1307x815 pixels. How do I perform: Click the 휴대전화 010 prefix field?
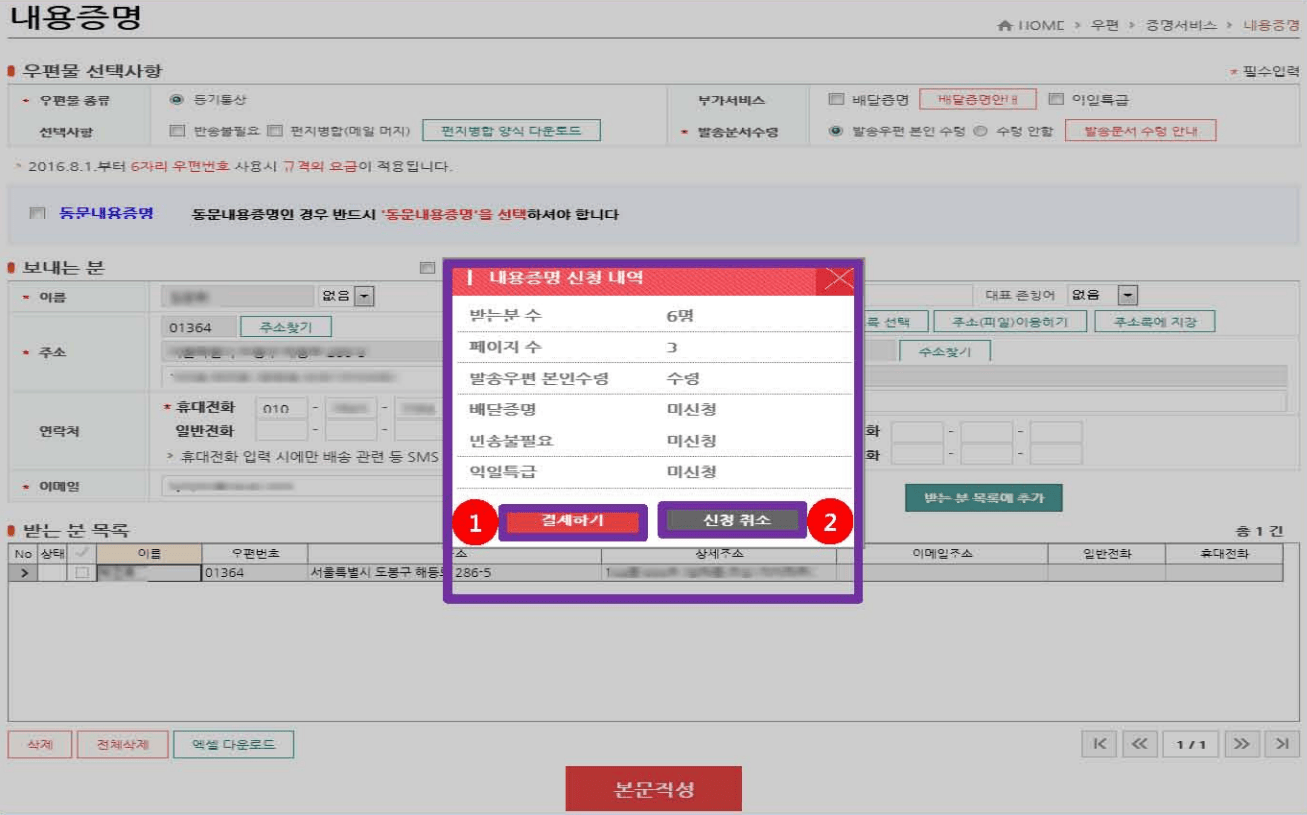pyautogui.click(x=280, y=408)
